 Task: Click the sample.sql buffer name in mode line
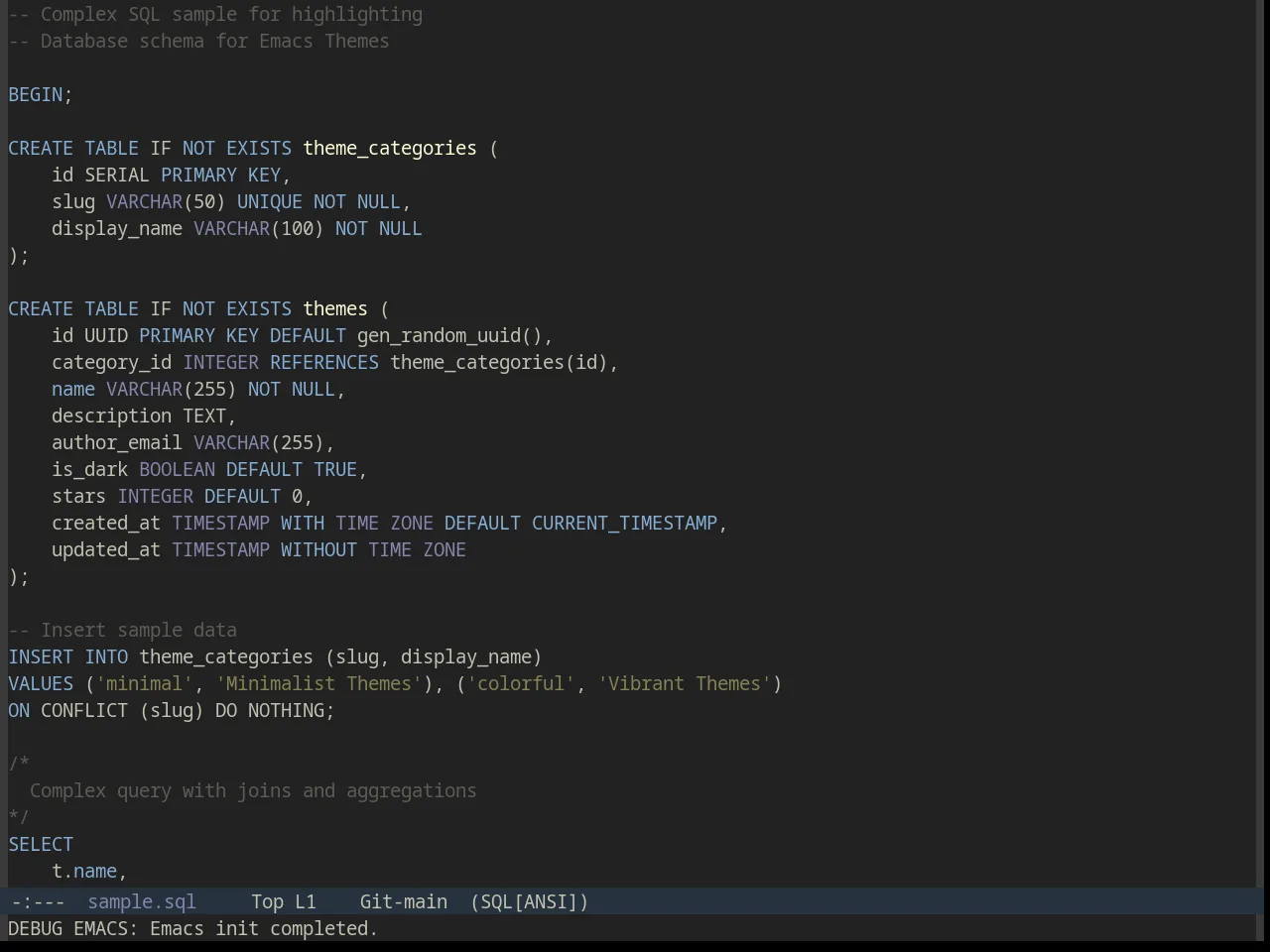(x=142, y=902)
